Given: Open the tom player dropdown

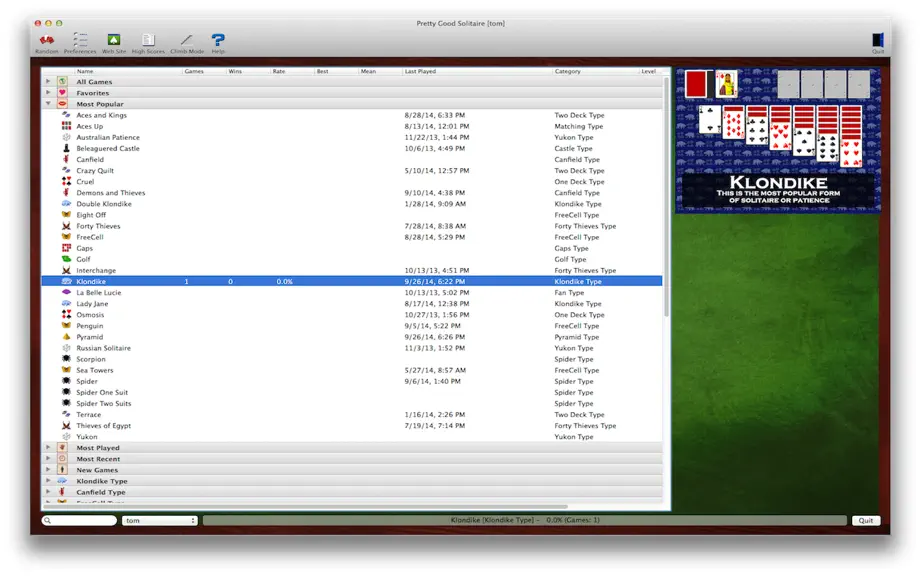Looking at the screenshot, I should point(159,520).
